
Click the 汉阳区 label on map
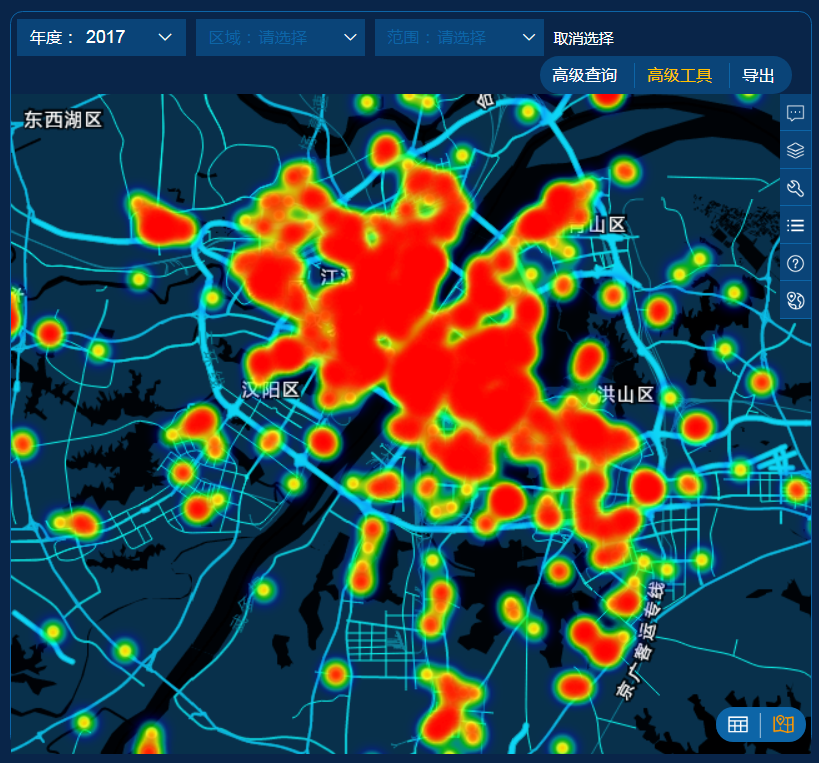270,390
